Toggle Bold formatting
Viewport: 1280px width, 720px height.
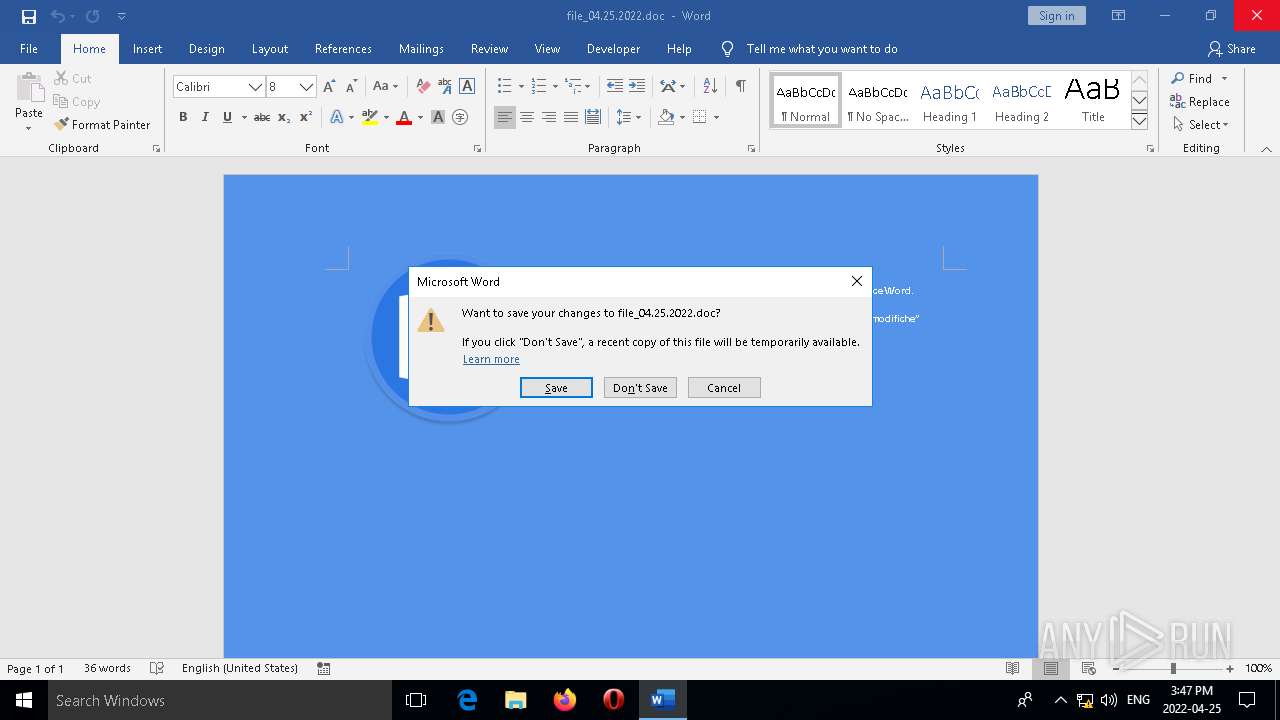click(183, 117)
